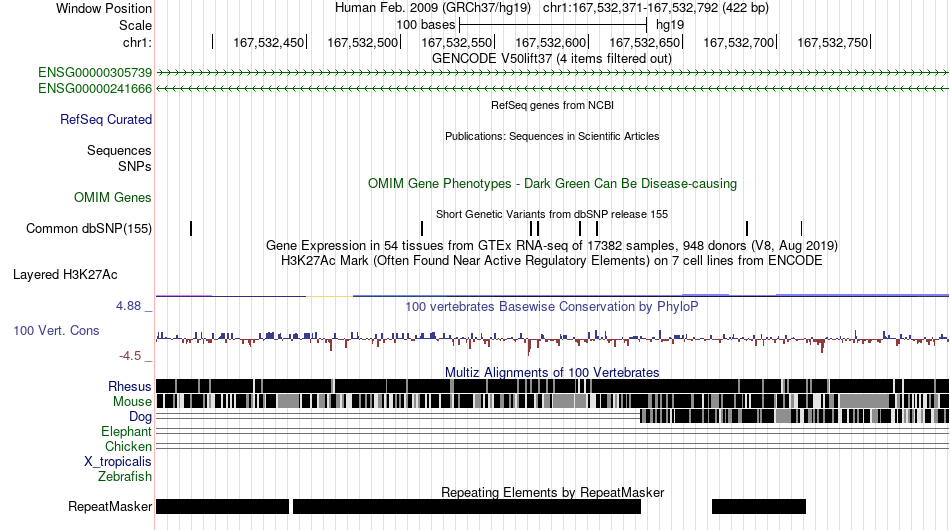Click the Mouse alignment row

point(553,401)
